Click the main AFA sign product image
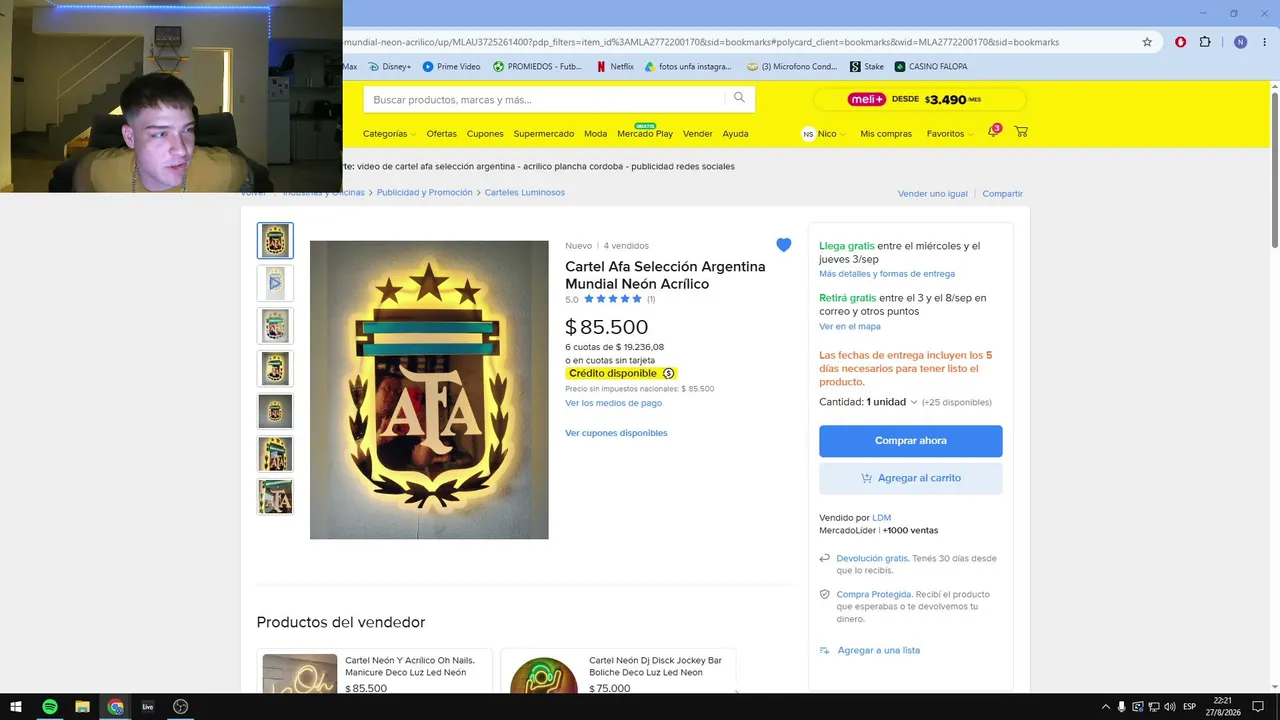 [x=429, y=390]
